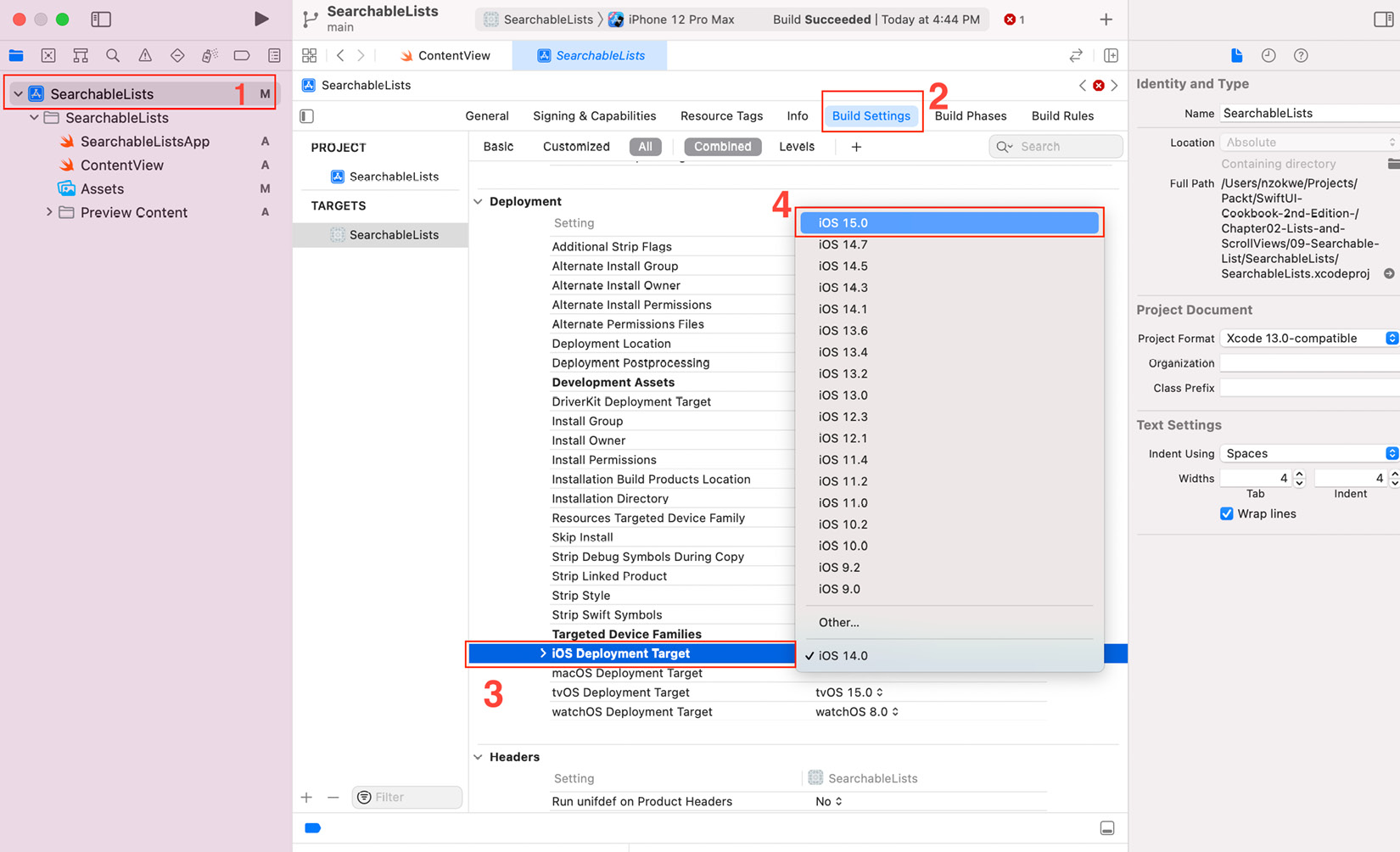
Task: Open the Report navigator icon
Action: pyautogui.click(x=274, y=55)
